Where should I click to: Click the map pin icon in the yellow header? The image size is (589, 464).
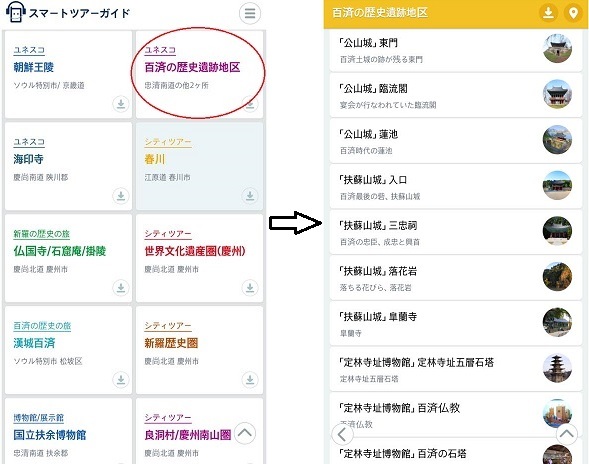[x=573, y=13]
